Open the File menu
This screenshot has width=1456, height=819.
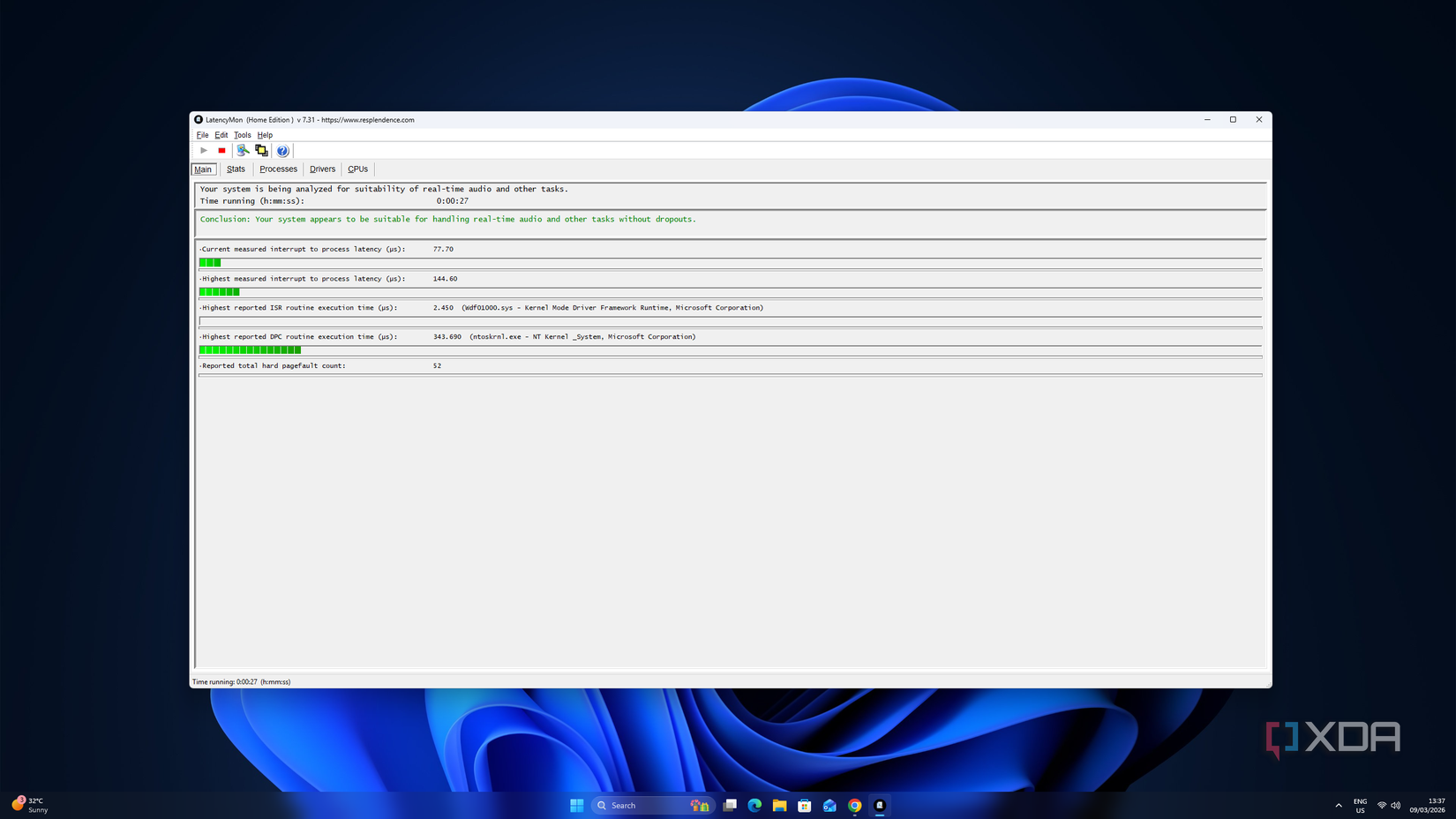(202, 135)
